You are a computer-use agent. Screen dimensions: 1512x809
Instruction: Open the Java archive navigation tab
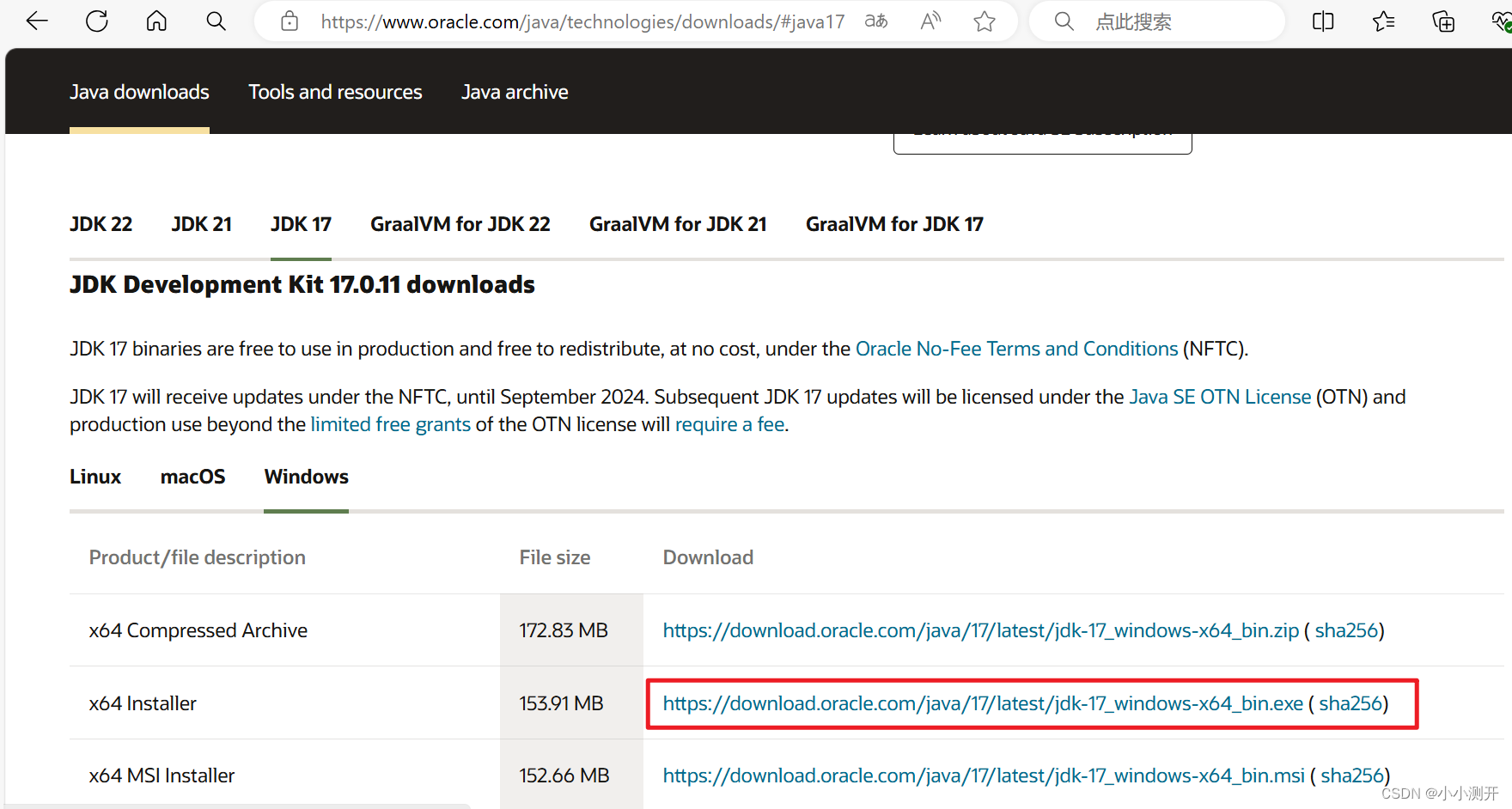[x=515, y=92]
